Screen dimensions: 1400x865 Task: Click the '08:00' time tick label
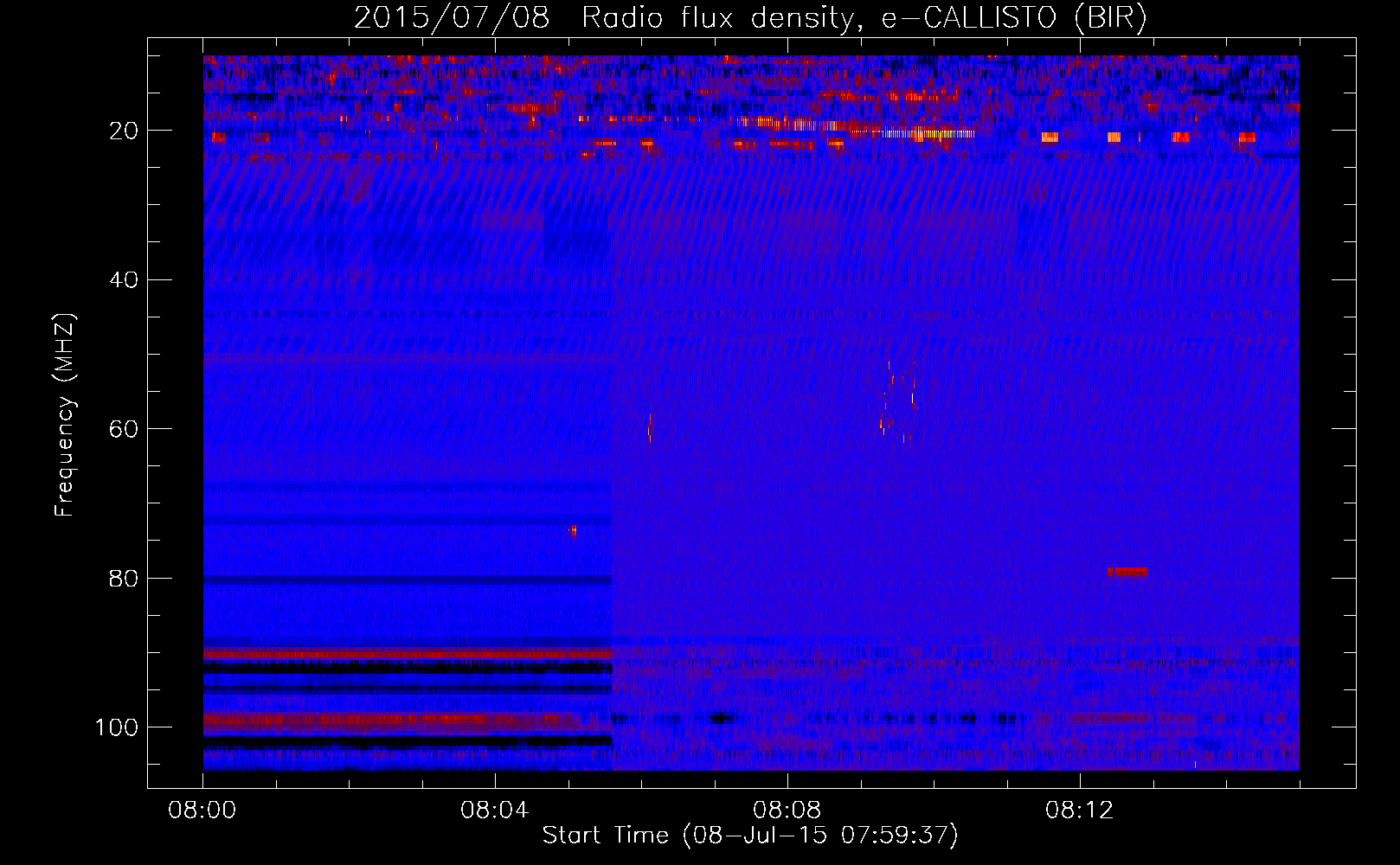[x=202, y=811]
